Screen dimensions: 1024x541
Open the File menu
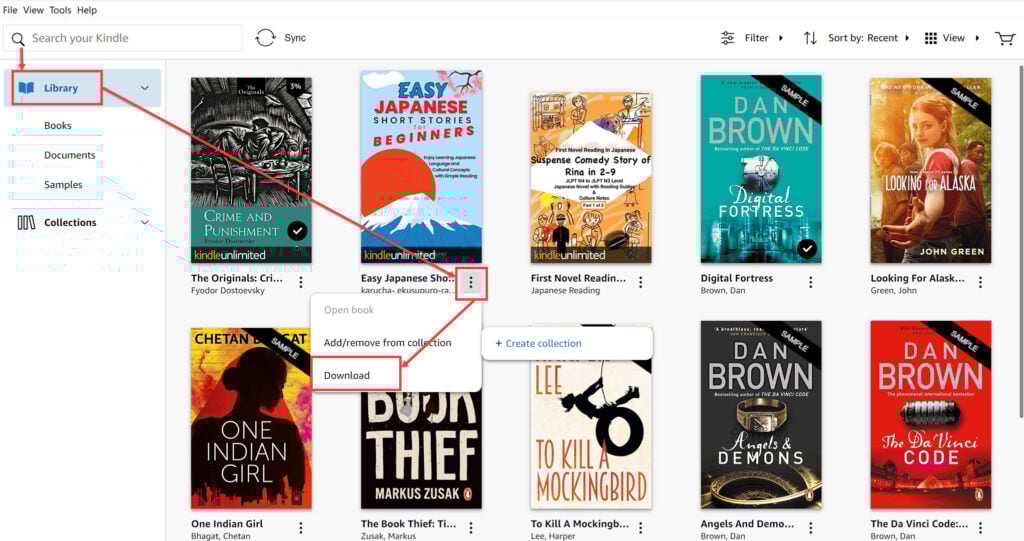[10, 10]
